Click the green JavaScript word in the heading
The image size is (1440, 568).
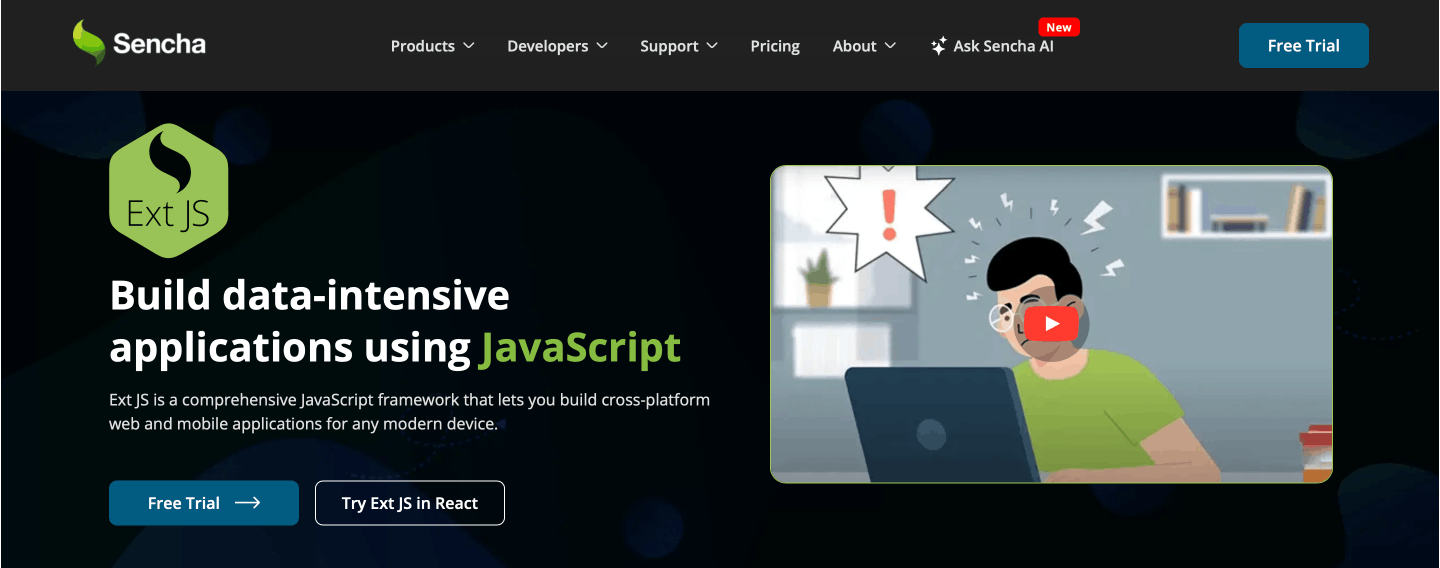point(581,347)
